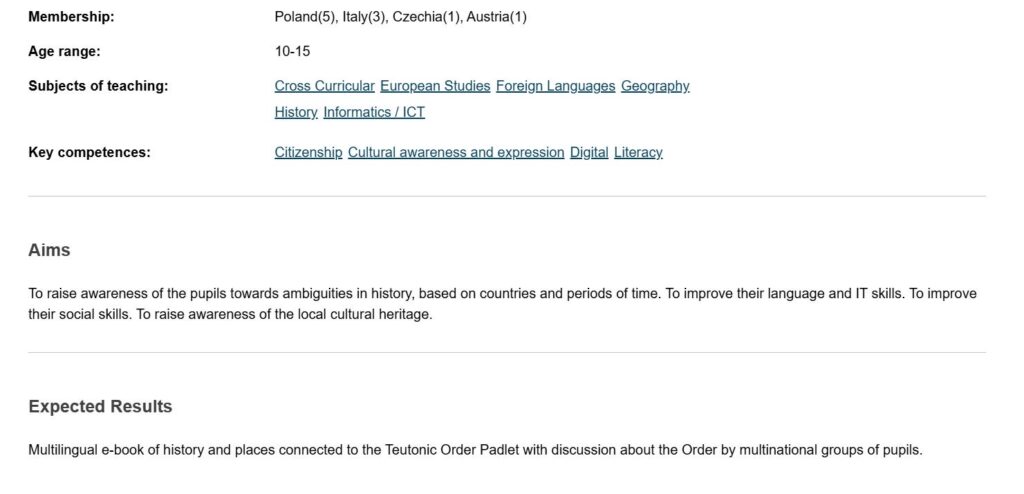Screen dimensions: 1024x494
Task: Open the Cross Curricular subject link
Action: [325, 86]
